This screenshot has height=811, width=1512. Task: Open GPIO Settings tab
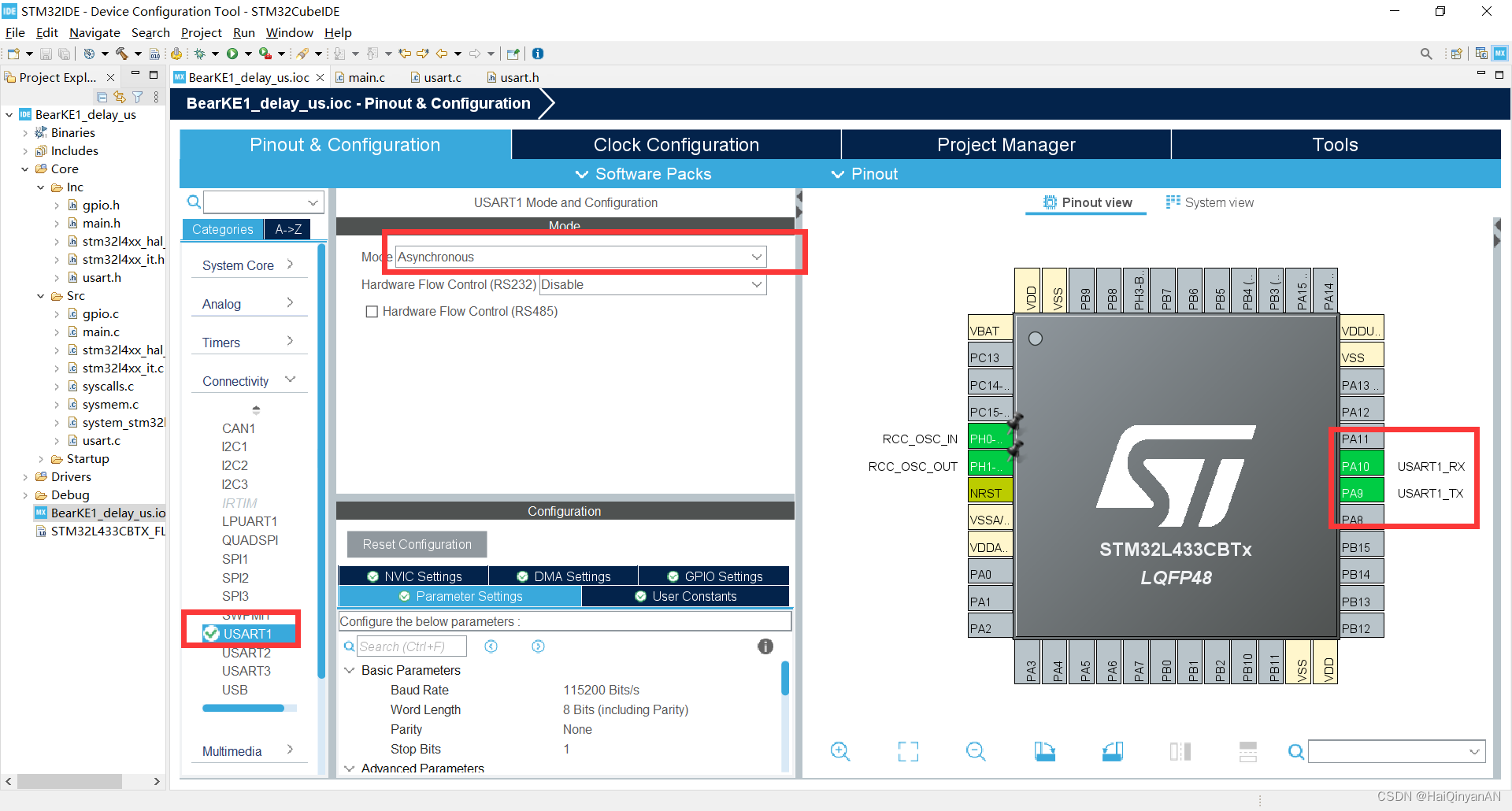(714, 576)
